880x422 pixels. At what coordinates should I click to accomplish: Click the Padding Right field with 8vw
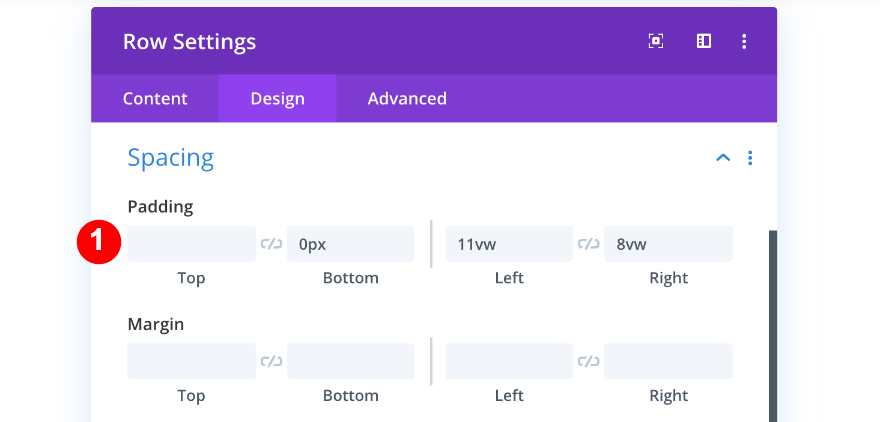pos(668,244)
